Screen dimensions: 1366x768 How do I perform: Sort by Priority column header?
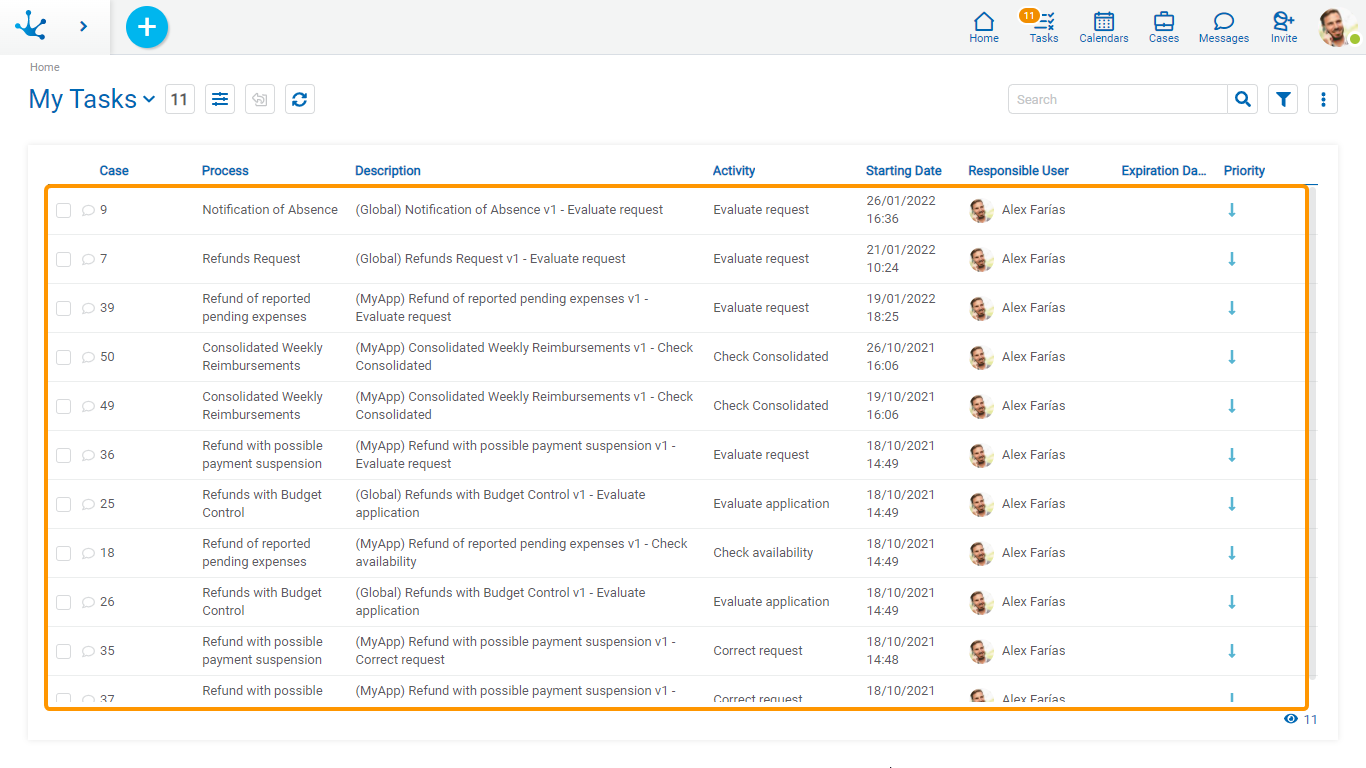pyautogui.click(x=1244, y=171)
